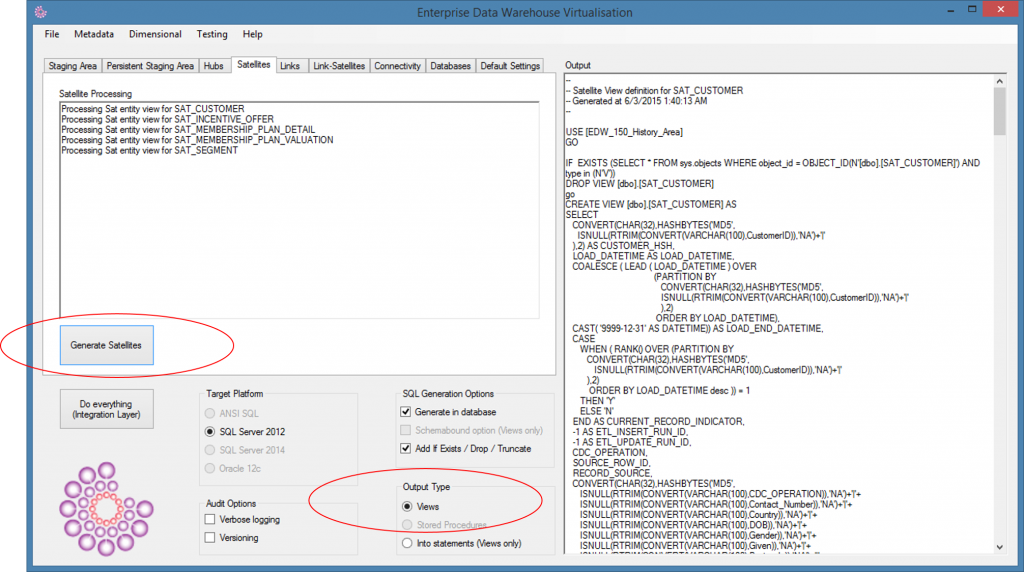The width and height of the screenshot is (1024, 572).
Task: Click the Generate Satellites button
Action: click(x=106, y=345)
